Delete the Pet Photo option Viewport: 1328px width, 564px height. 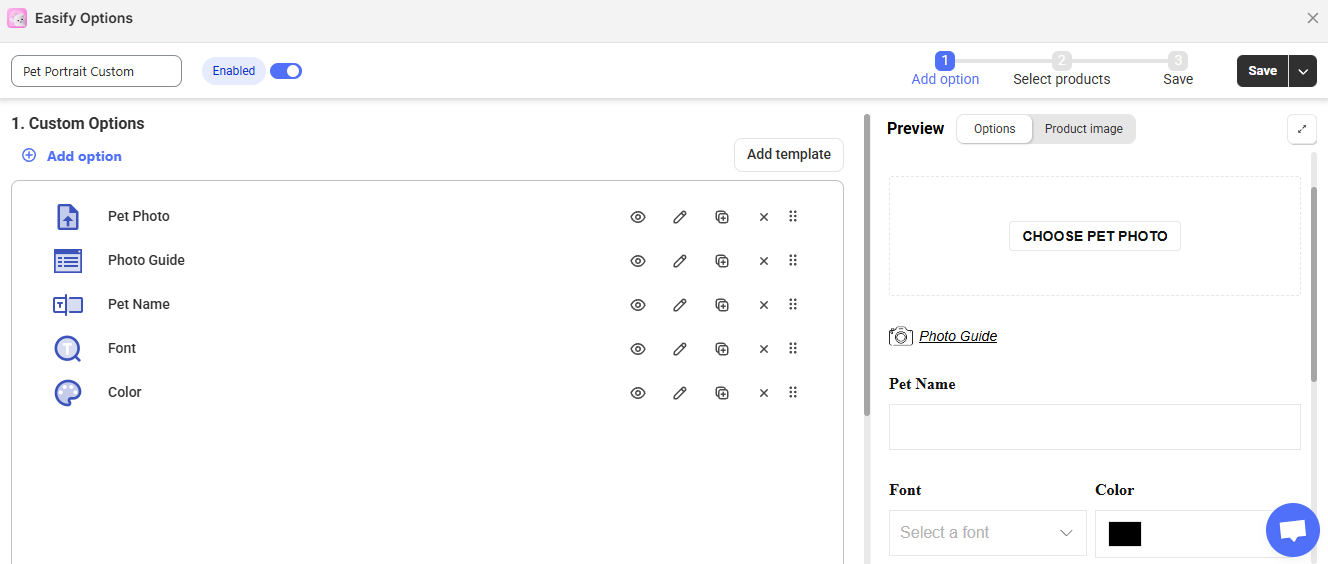(764, 217)
